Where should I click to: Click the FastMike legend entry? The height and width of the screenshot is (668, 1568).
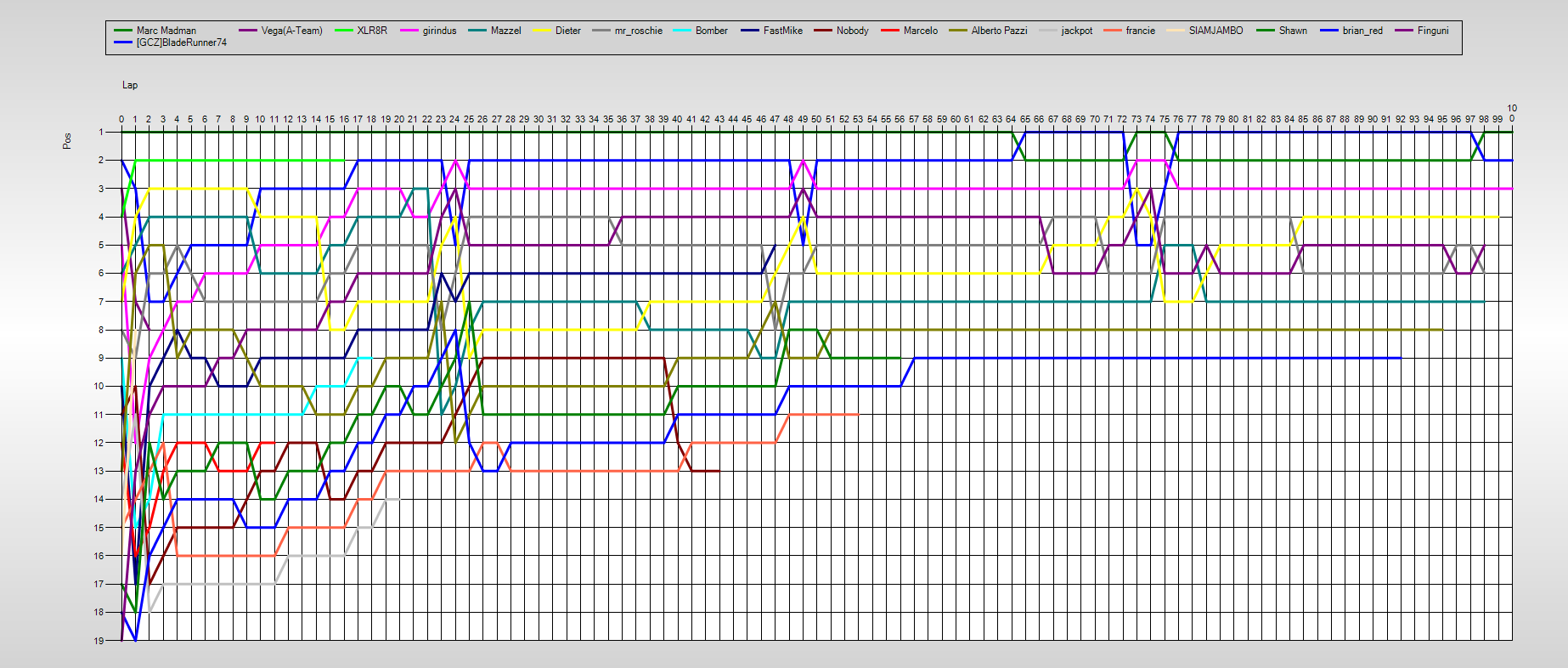point(782,31)
